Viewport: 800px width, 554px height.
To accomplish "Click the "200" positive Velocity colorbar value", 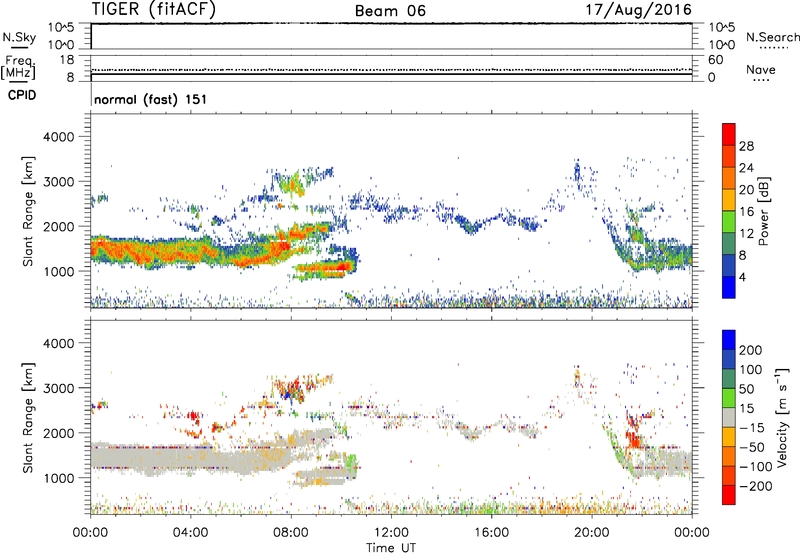I will click(751, 350).
